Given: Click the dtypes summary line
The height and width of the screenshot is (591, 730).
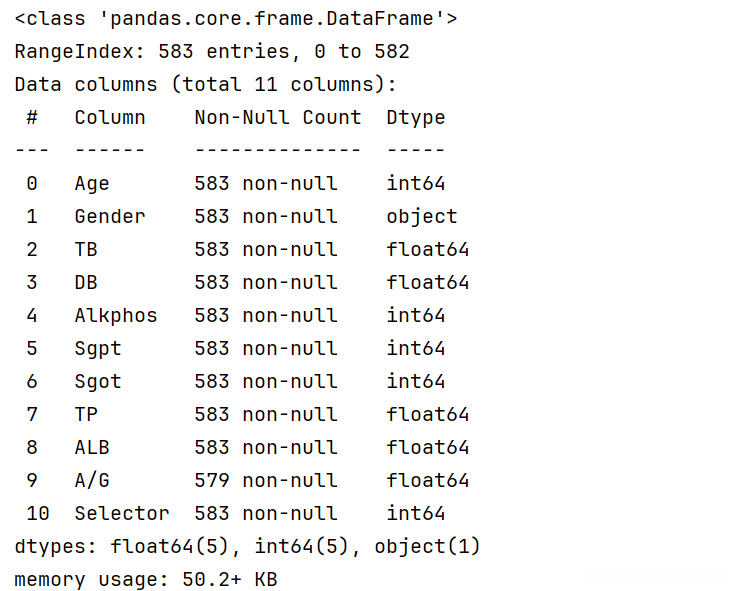Looking at the screenshot, I should point(248,547).
